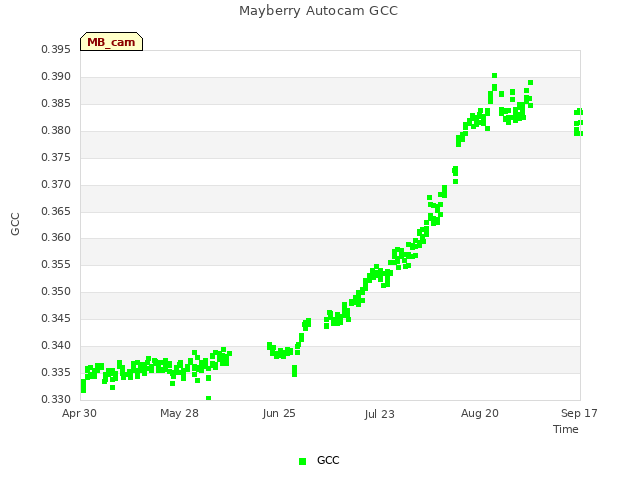The height and width of the screenshot is (480, 640).
Task: Click the 0.370 y-axis value
Action: coord(56,184)
